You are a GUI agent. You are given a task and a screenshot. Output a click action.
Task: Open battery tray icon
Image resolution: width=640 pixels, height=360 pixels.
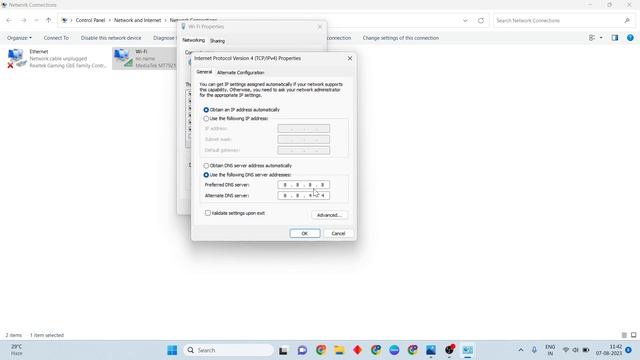point(586,350)
